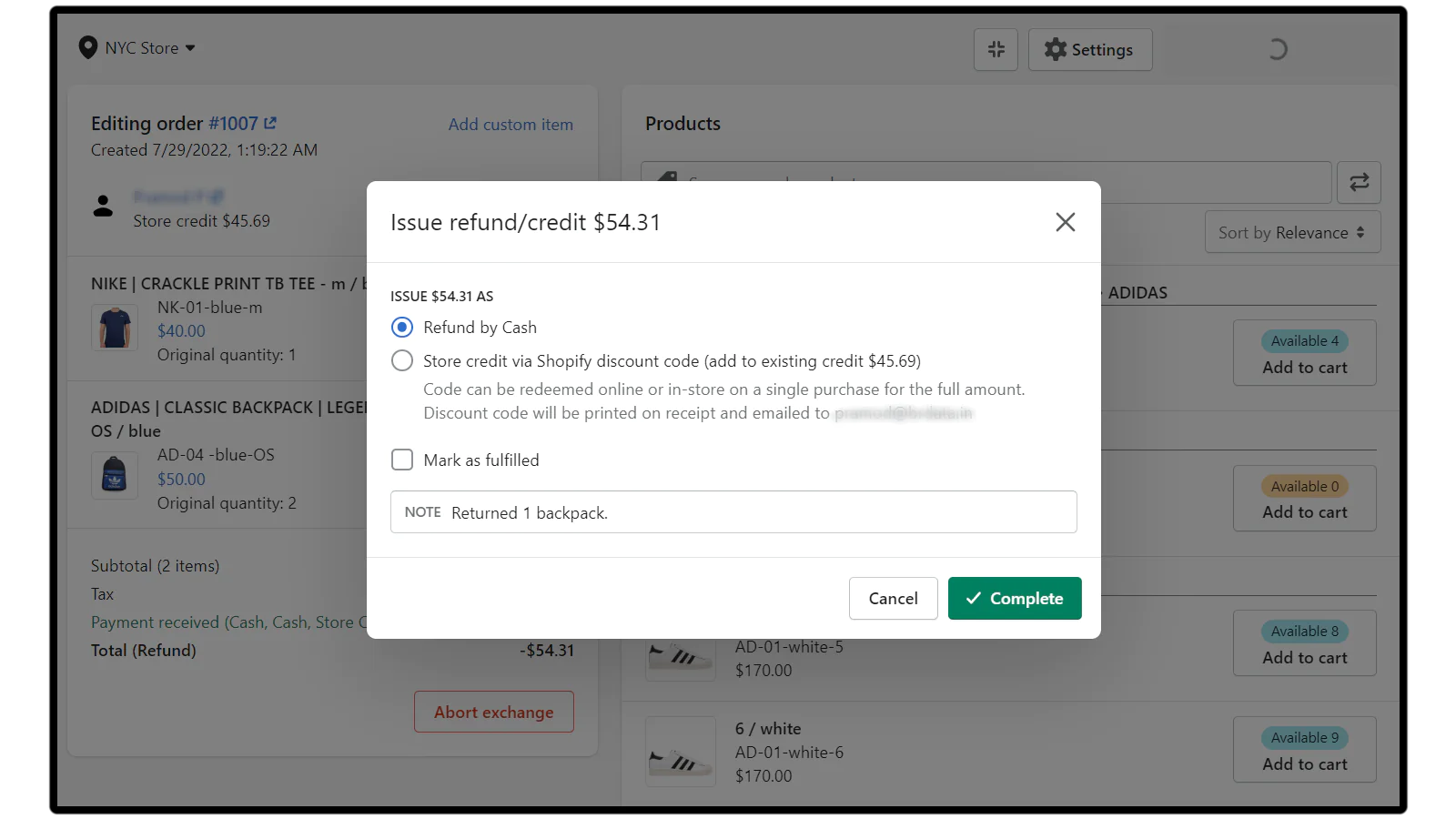Click the exit fullscreen icon button
This screenshot has width=1456, height=819.
pyautogui.click(x=996, y=49)
